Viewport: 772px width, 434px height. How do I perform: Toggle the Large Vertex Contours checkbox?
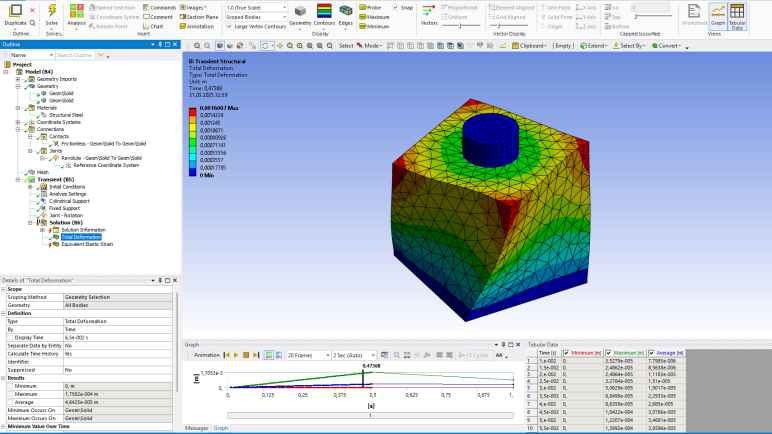pyautogui.click(x=229, y=26)
